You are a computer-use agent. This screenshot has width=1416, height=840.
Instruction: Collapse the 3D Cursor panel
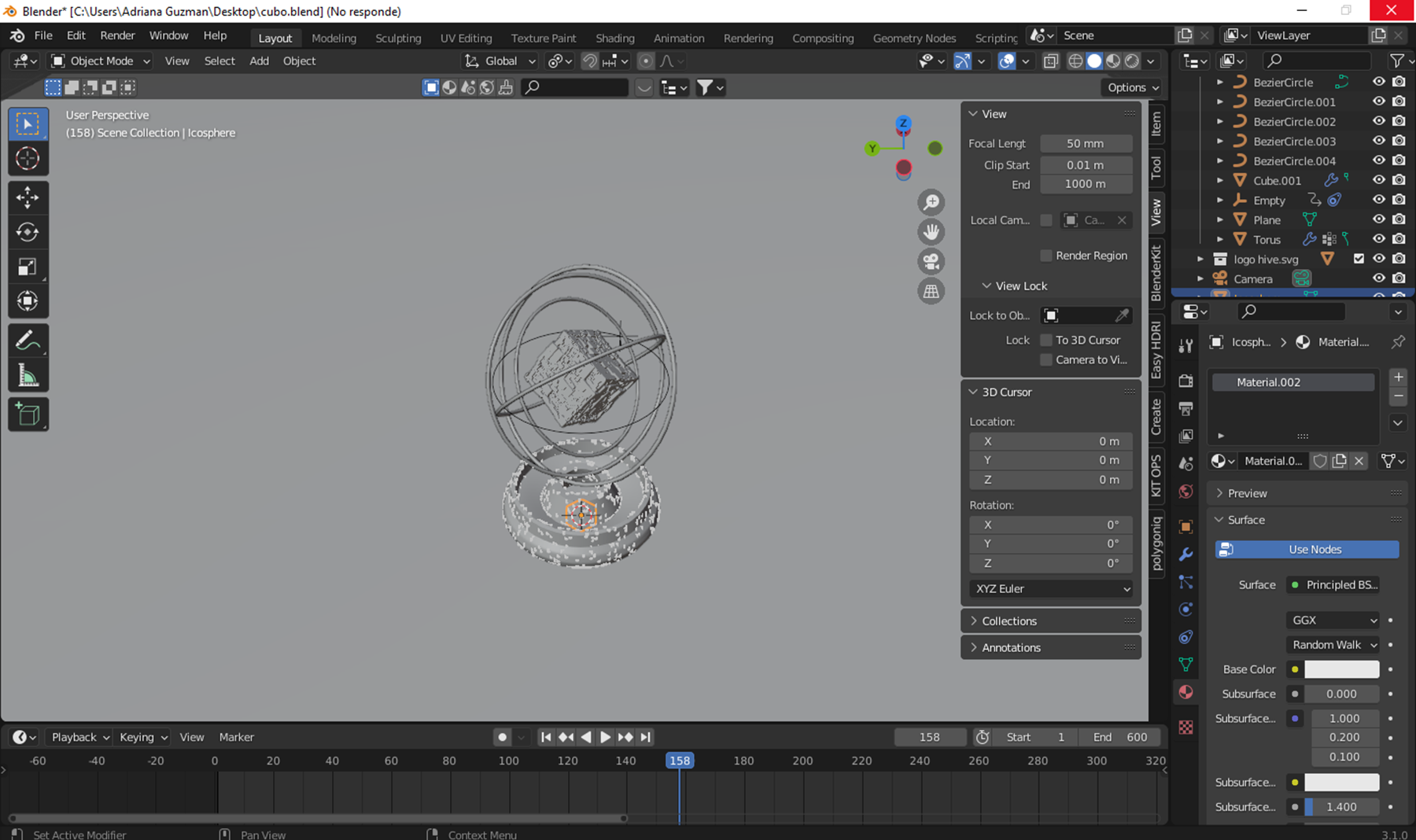[1006, 392]
